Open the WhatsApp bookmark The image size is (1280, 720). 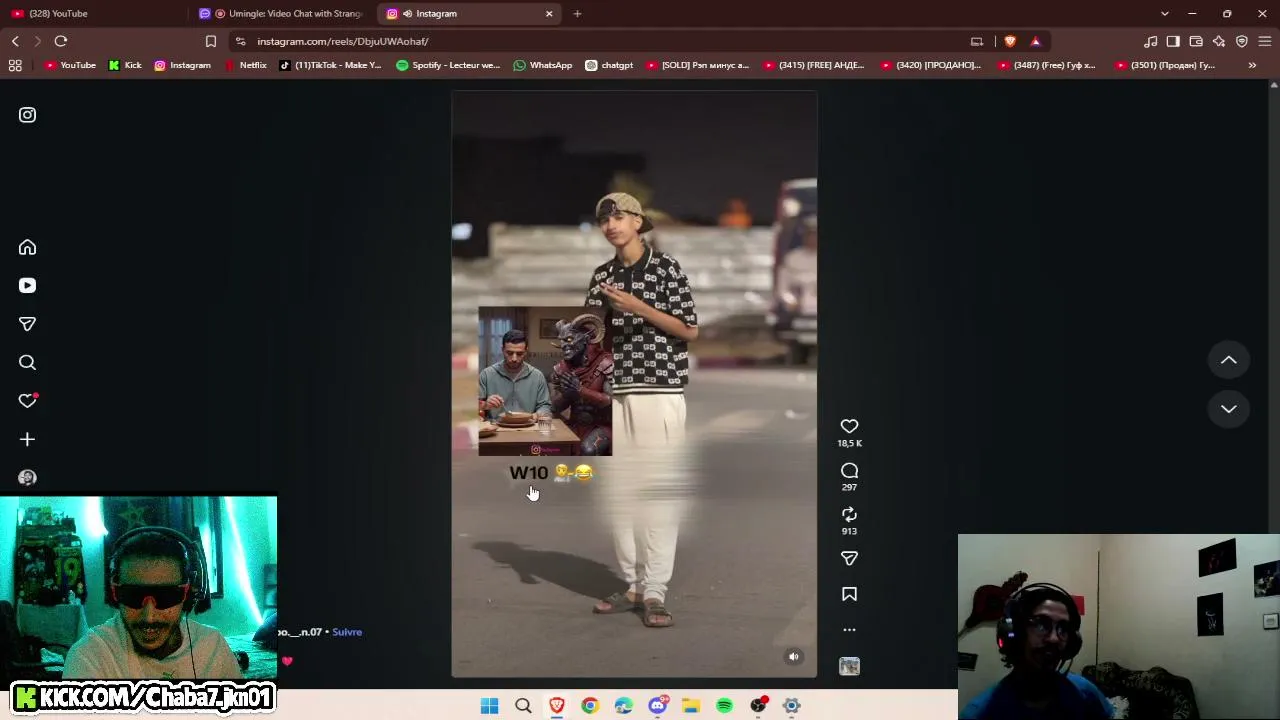pos(542,65)
